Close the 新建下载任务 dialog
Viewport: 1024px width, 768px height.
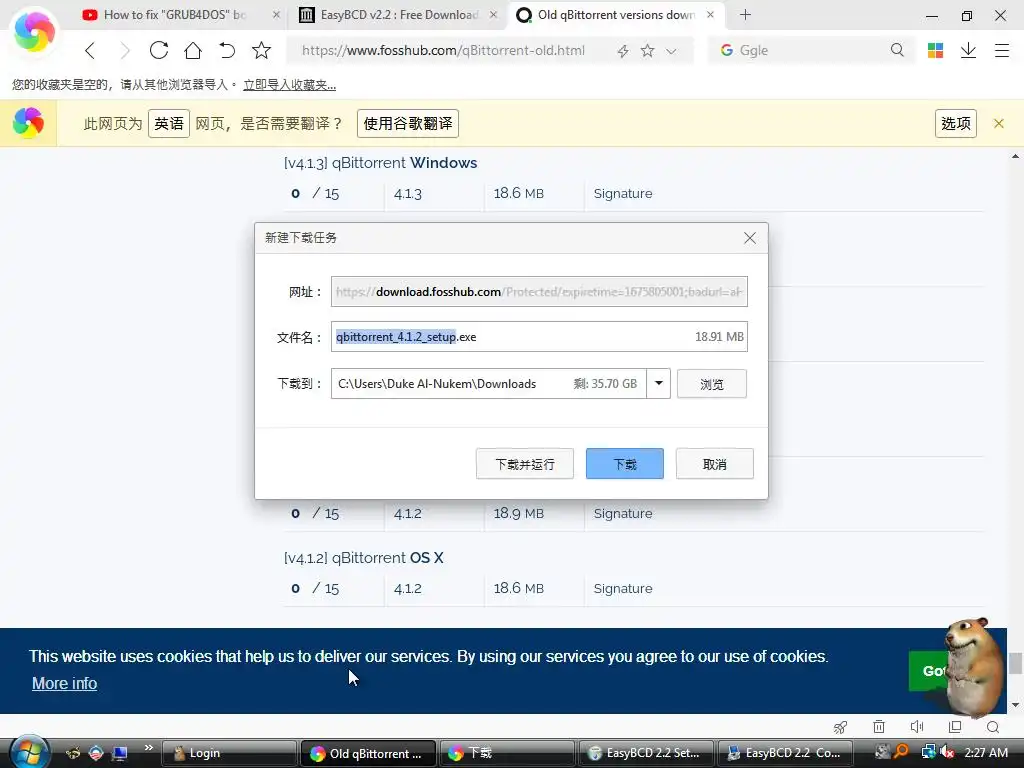tap(750, 238)
